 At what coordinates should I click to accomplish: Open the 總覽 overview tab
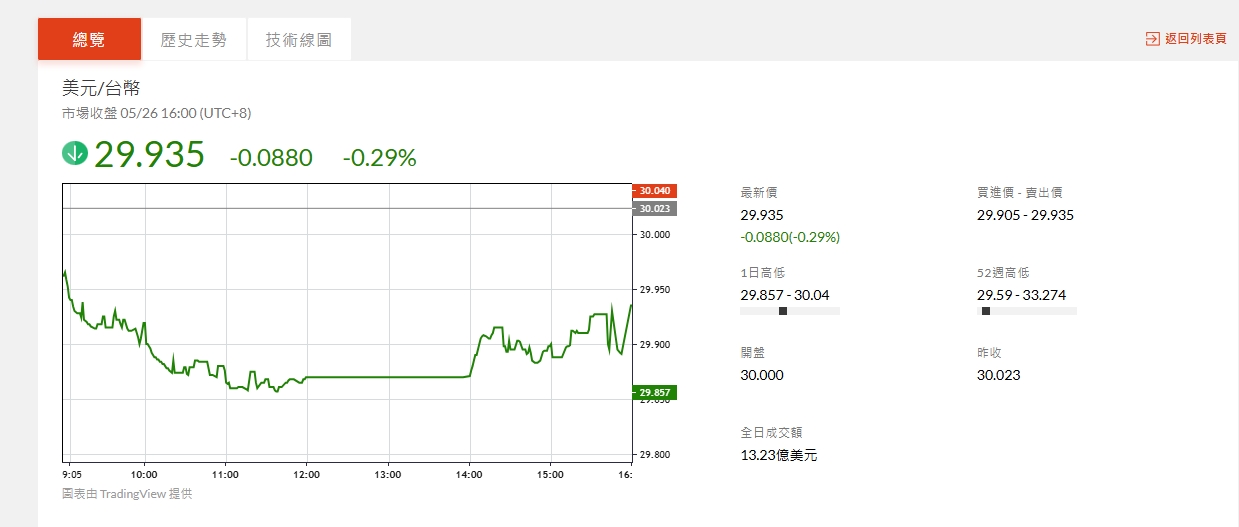[89, 40]
